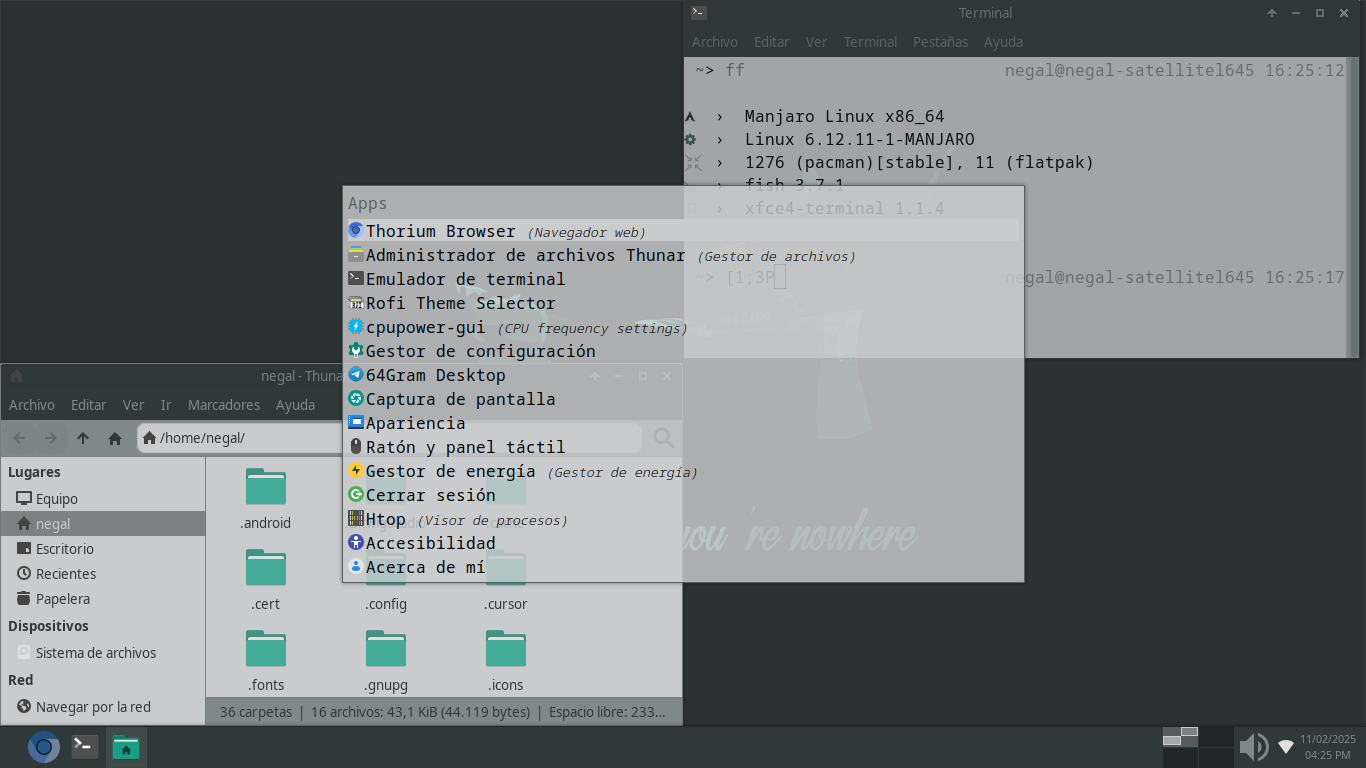Click the home button in Thunar toolbar
Image resolution: width=1366 pixels, height=768 pixels.
click(115, 438)
